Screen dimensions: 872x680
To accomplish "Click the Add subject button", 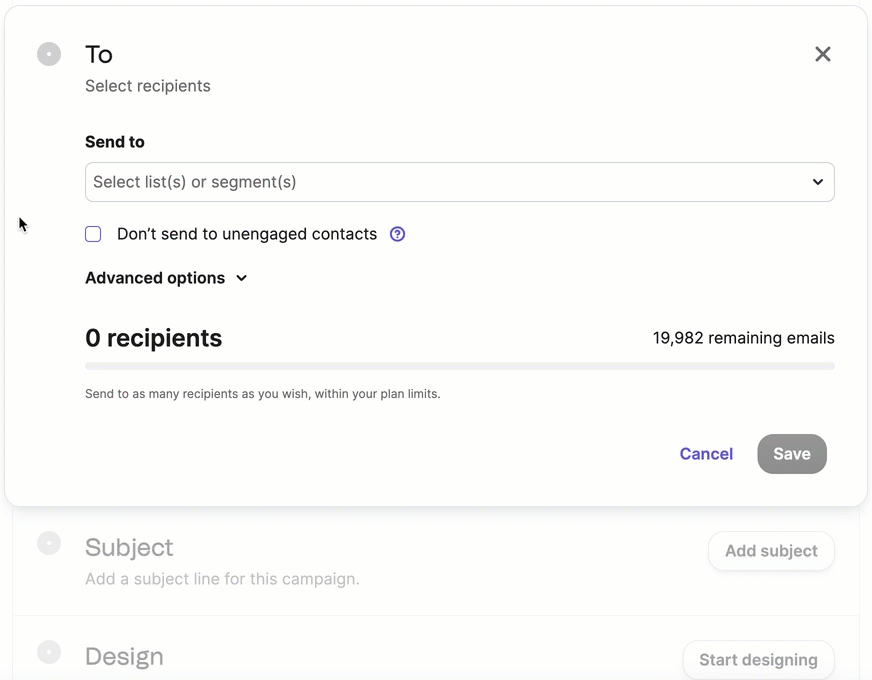I will point(771,550).
